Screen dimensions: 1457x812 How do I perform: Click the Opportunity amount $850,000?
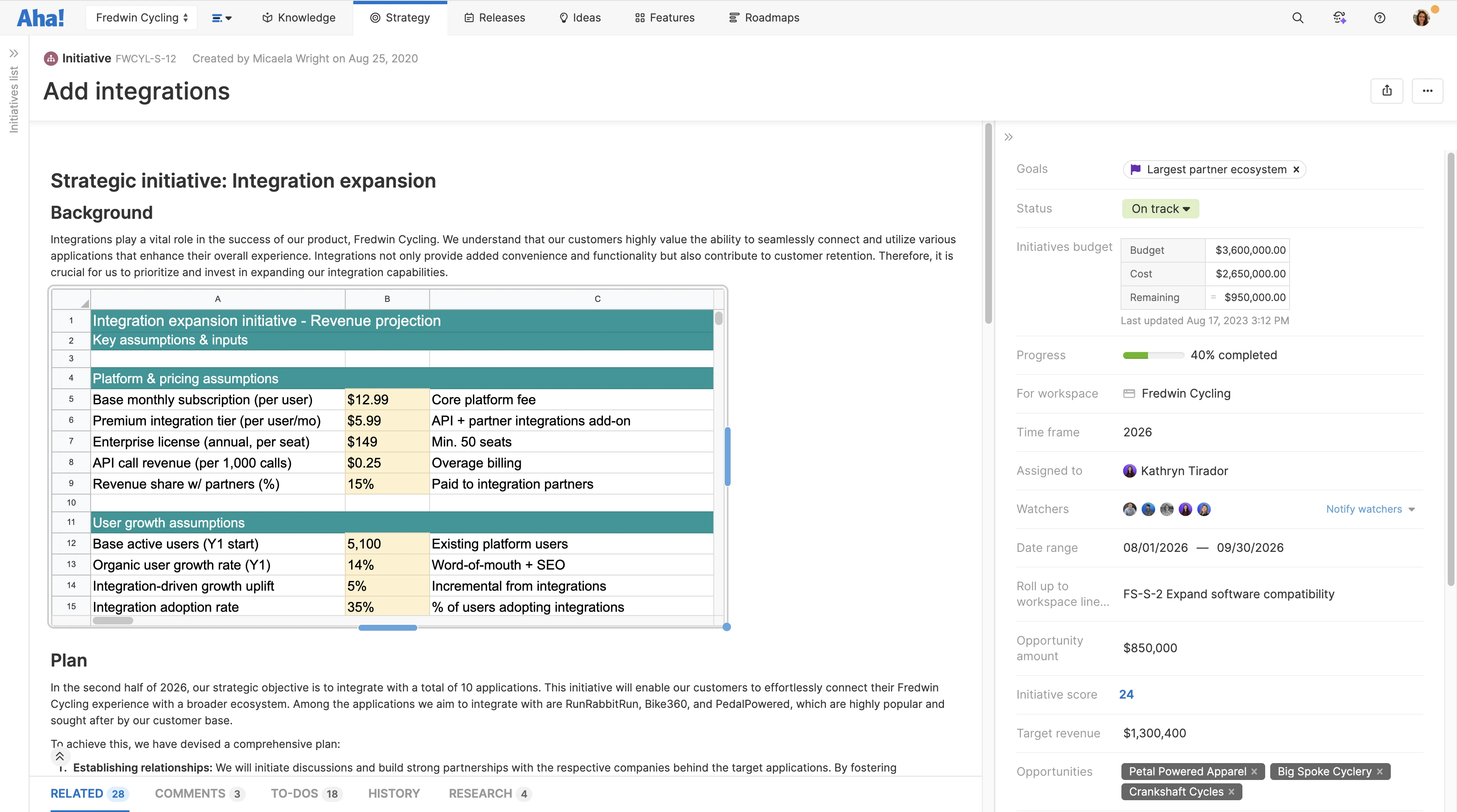[x=1150, y=648]
